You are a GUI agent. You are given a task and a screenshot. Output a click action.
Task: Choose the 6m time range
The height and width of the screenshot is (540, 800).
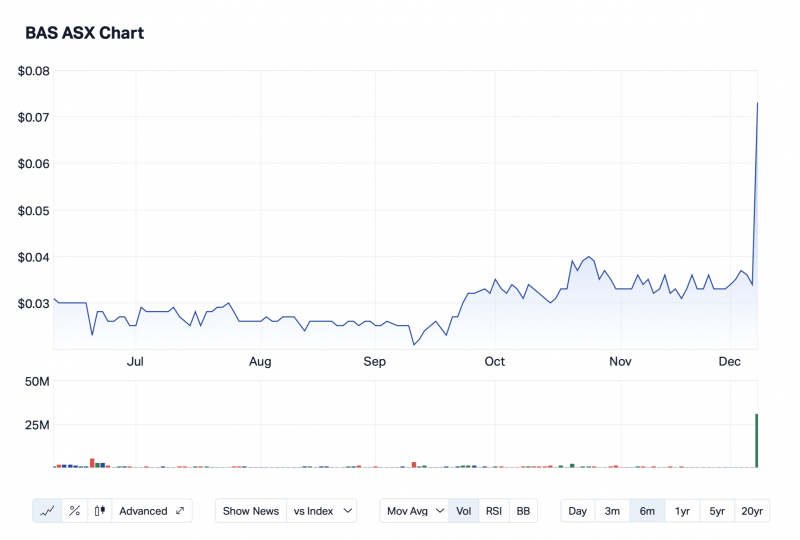[x=647, y=511]
